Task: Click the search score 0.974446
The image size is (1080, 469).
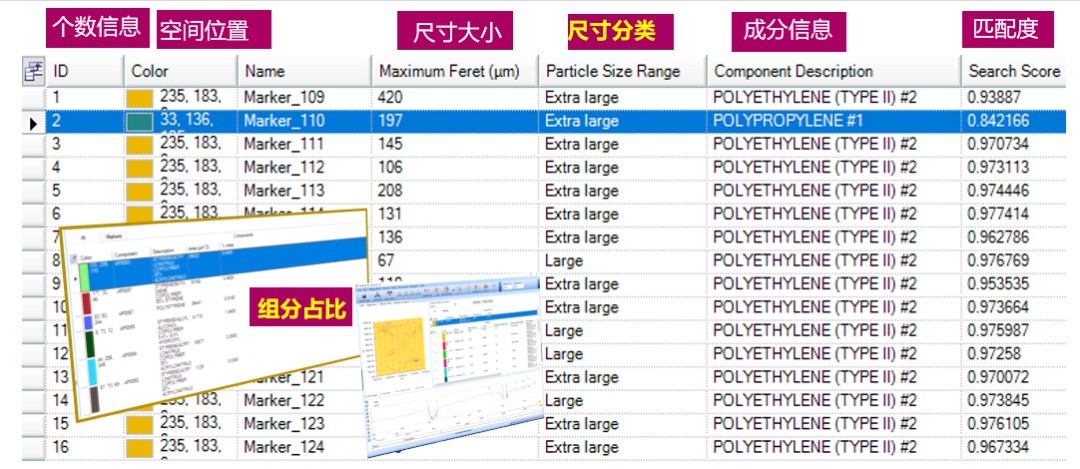Action: point(999,191)
